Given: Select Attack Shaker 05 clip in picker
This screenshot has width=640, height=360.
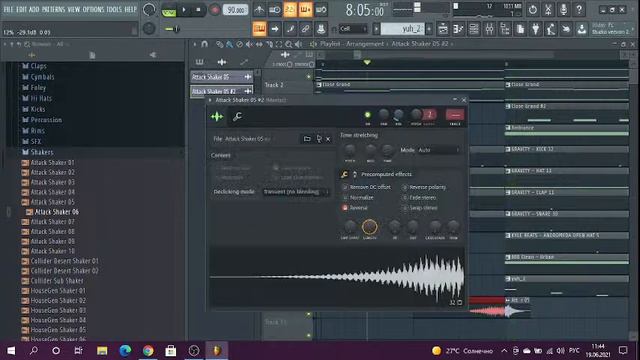Looking at the screenshot, I should tap(222, 77).
